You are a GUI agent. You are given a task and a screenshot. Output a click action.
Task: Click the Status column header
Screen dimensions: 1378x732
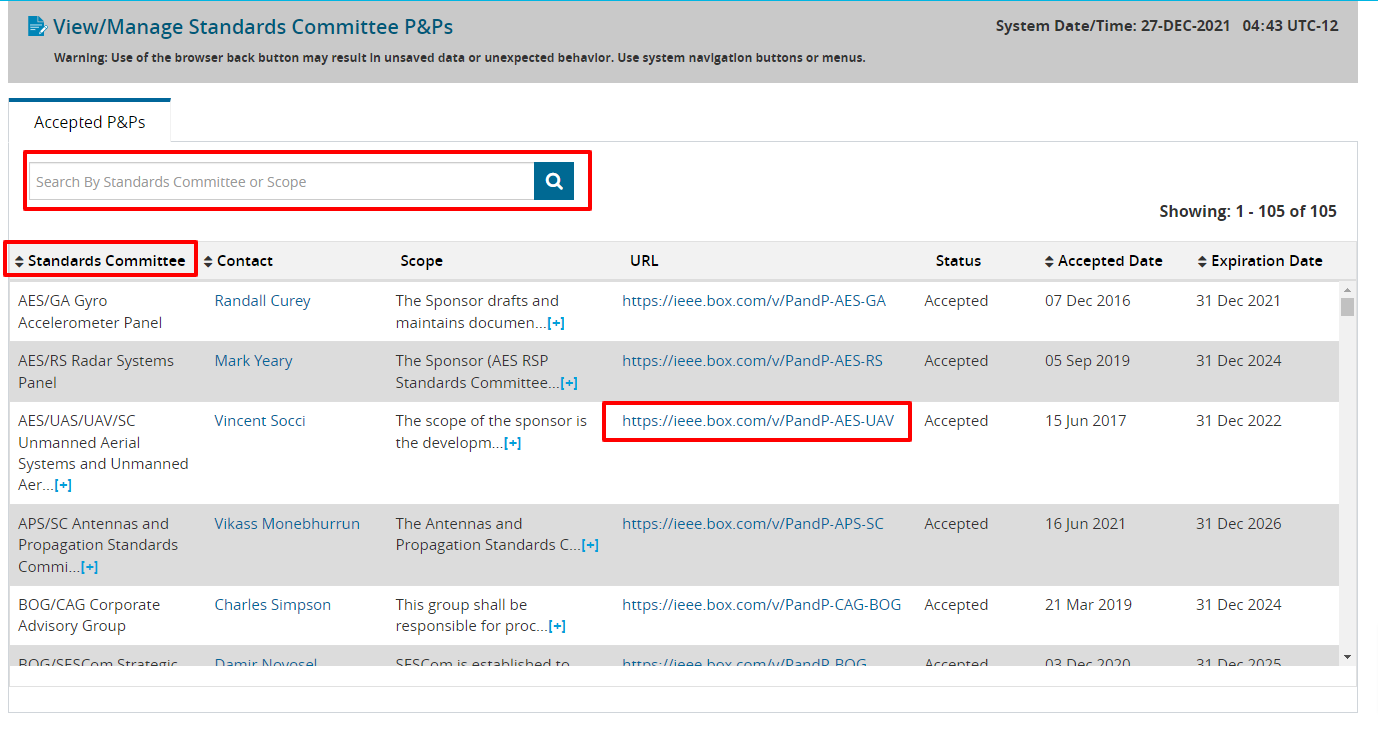coord(958,261)
